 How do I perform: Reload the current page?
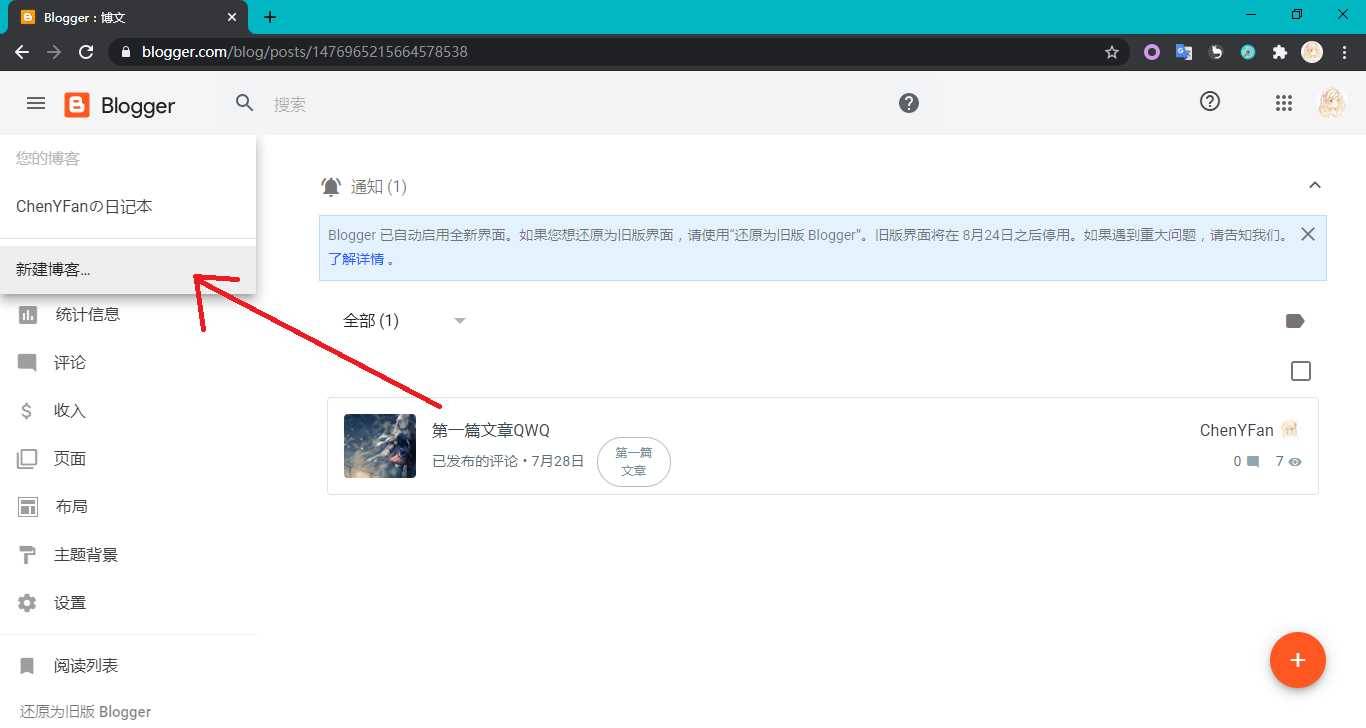[86, 52]
